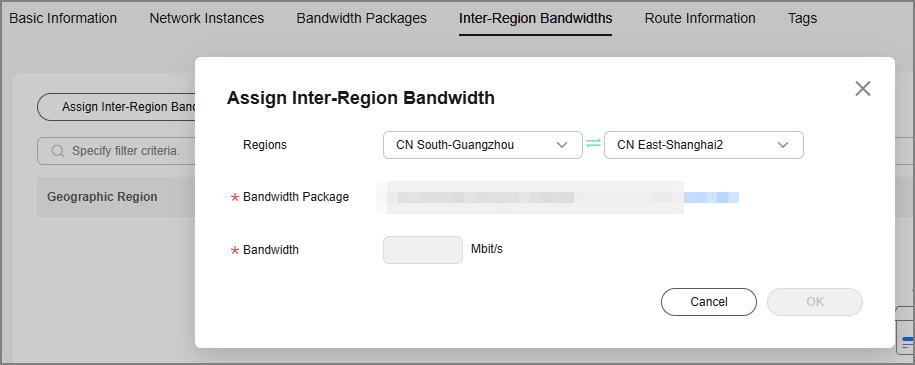Click the Bandwidth Mbit/s input field
This screenshot has width=915, height=365.
[x=423, y=250]
